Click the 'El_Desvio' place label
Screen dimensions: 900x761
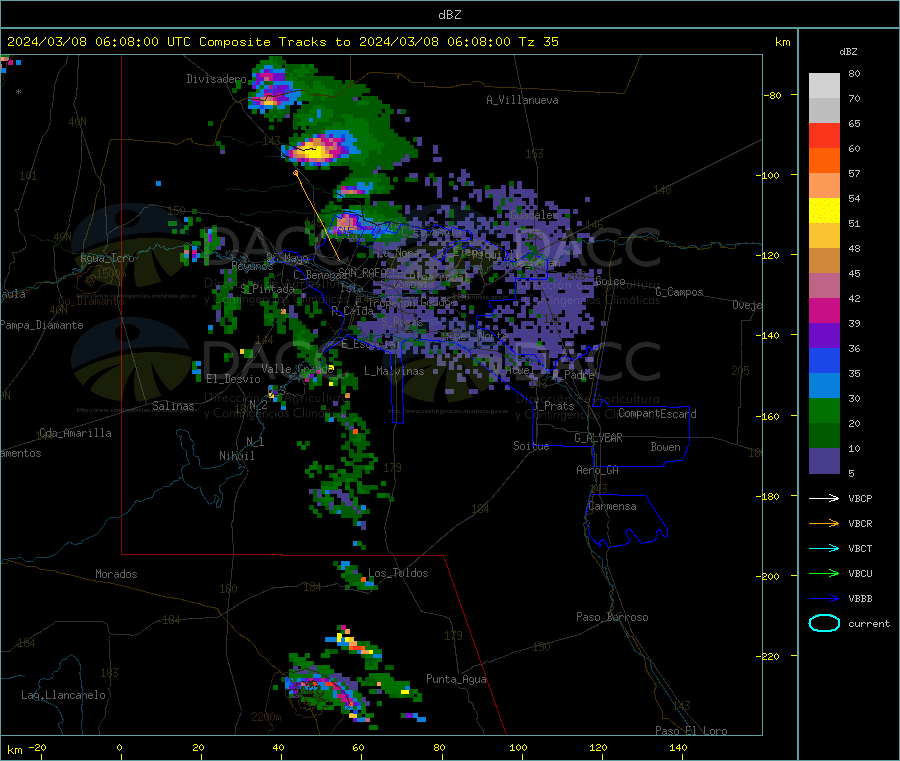pos(234,379)
